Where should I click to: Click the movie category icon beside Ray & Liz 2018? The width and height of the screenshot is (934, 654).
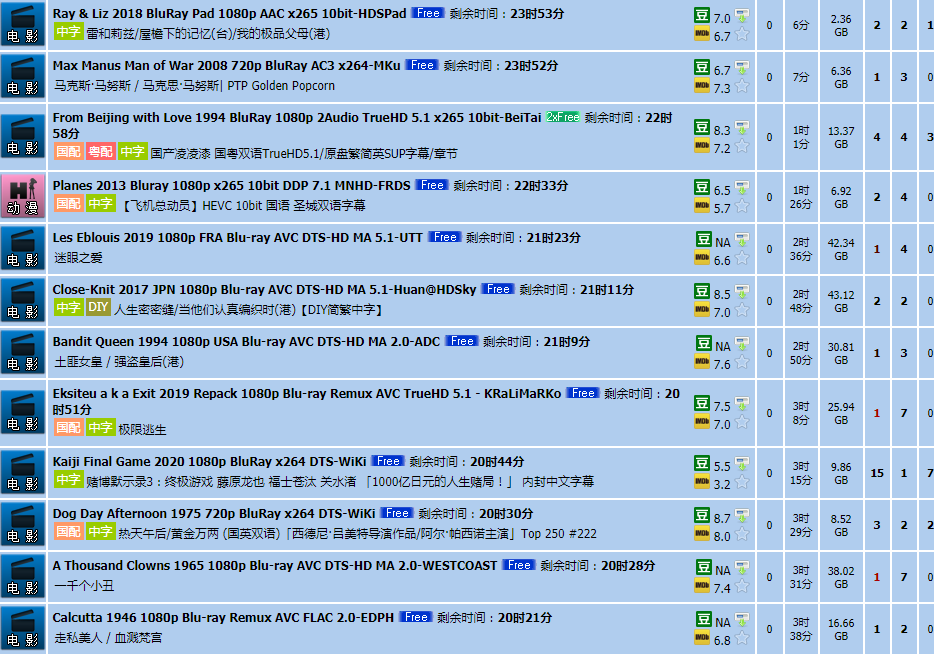click(x=23, y=25)
